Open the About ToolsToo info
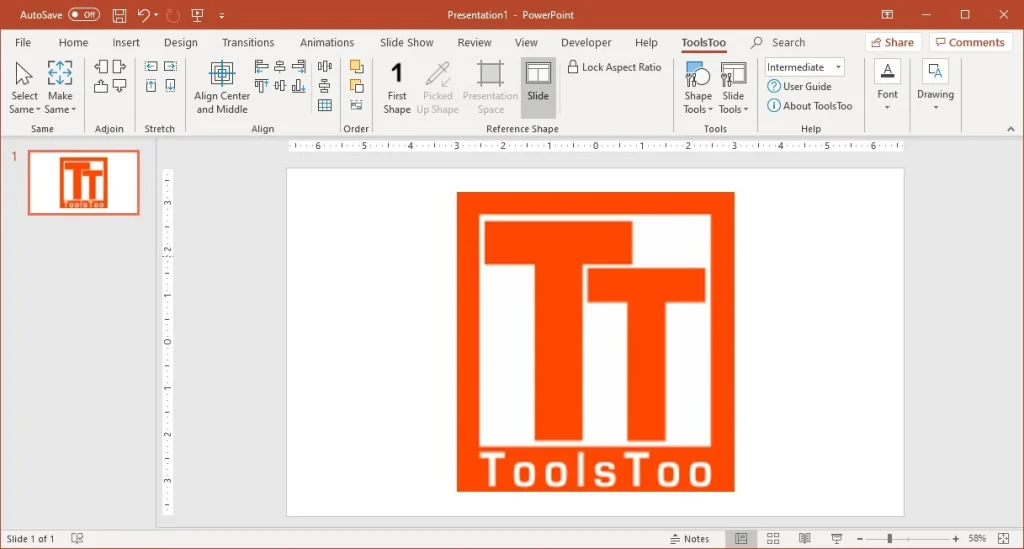The width and height of the screenshot is (1024, 549). point(810,106)
